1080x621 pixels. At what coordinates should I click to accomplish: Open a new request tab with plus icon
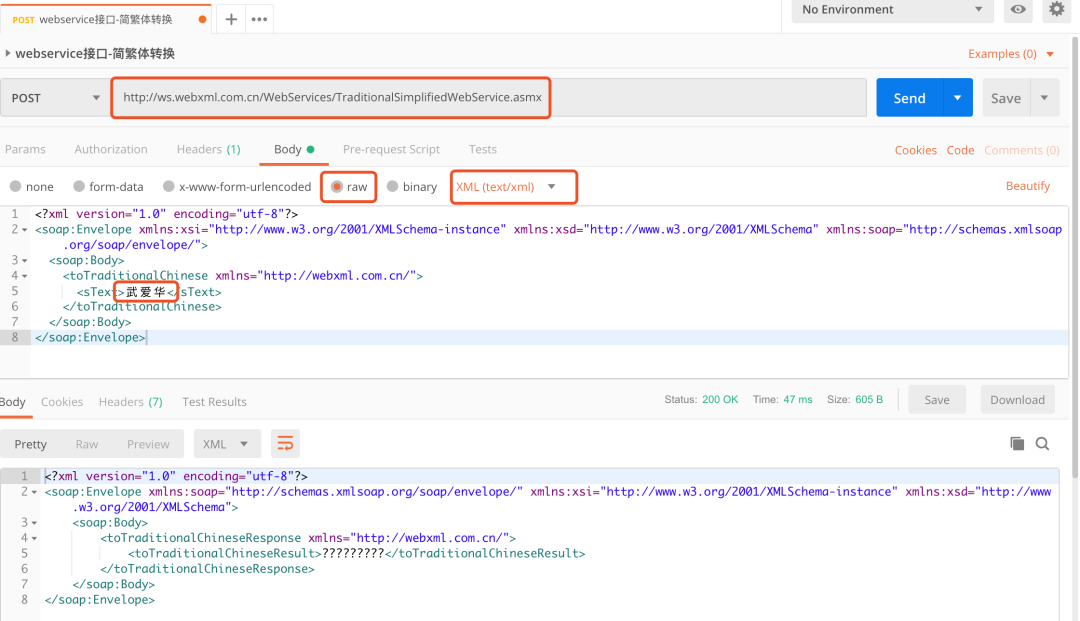click(x=231, y=19)
